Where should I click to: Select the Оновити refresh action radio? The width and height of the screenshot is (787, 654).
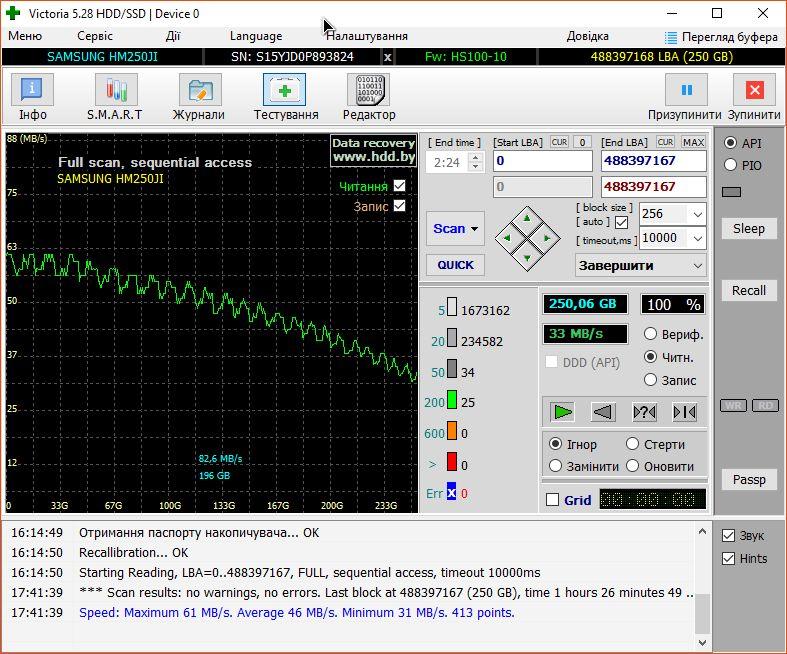click(x=632, y=466)
